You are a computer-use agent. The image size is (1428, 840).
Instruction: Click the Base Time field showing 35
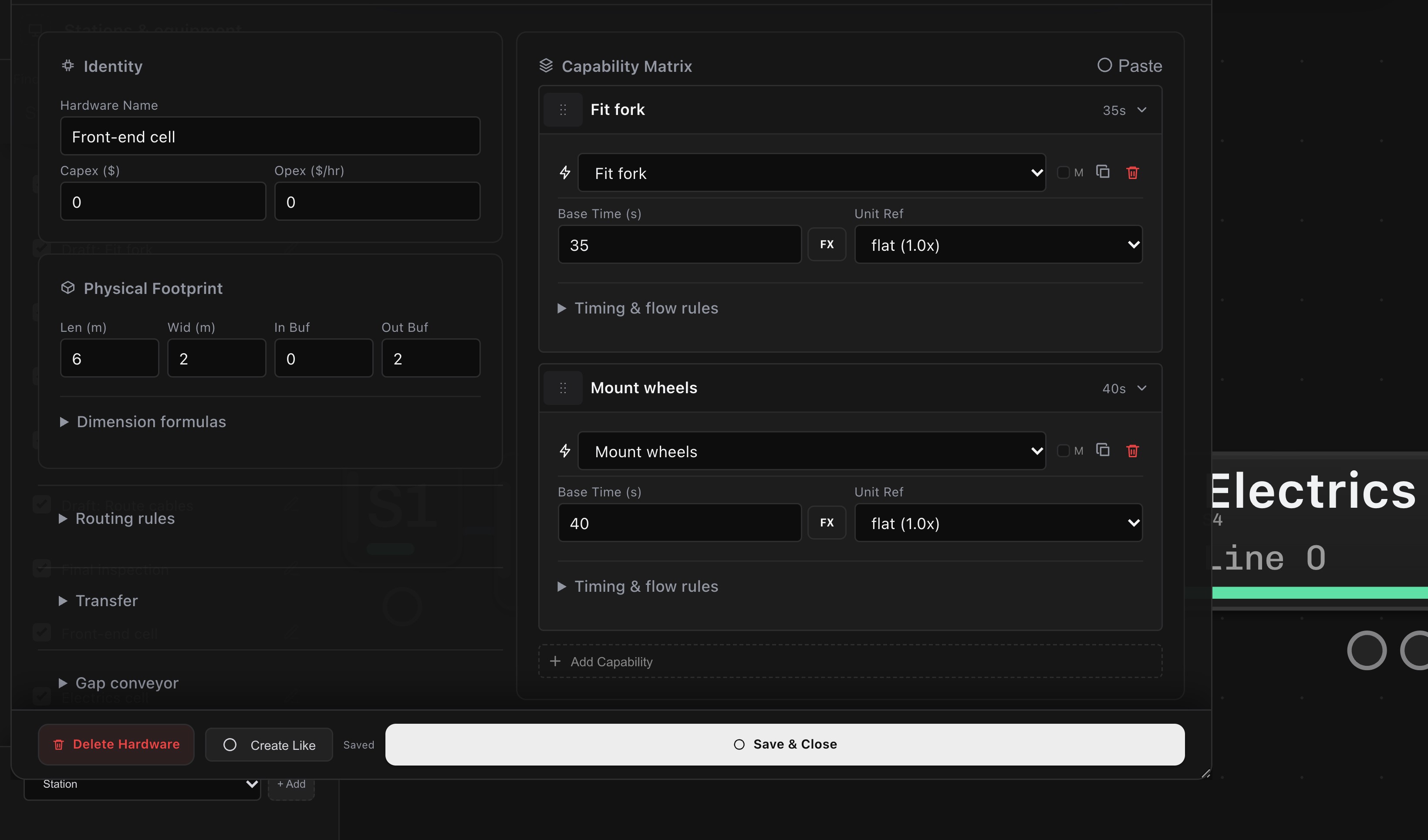tap(679, 244)
